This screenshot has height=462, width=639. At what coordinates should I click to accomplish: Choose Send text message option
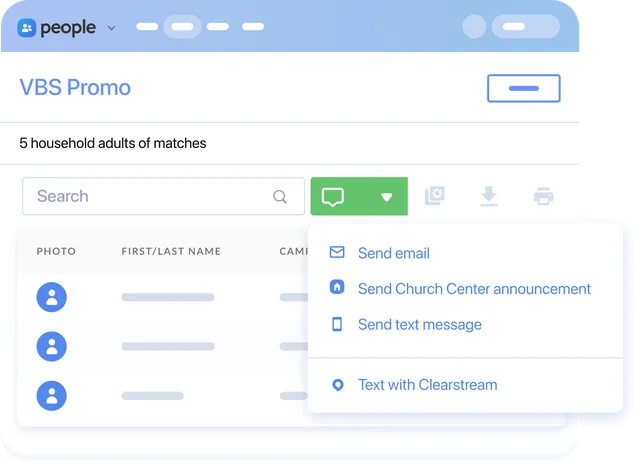tap(420, 325)
